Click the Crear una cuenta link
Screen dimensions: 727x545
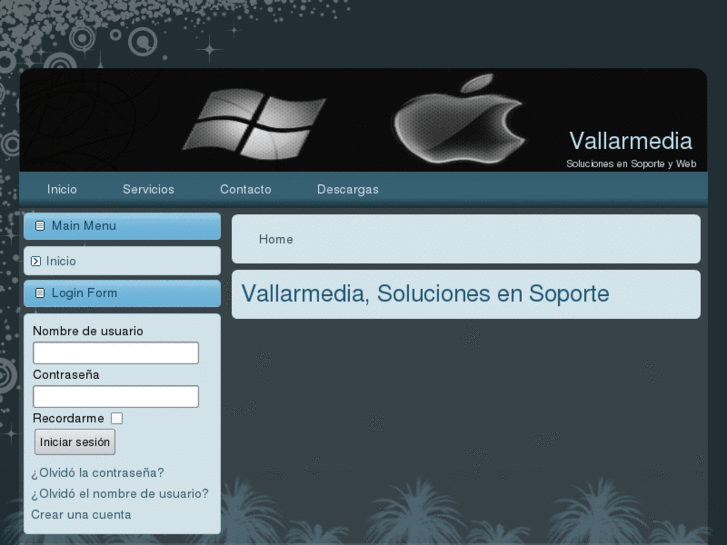(81, 514)
